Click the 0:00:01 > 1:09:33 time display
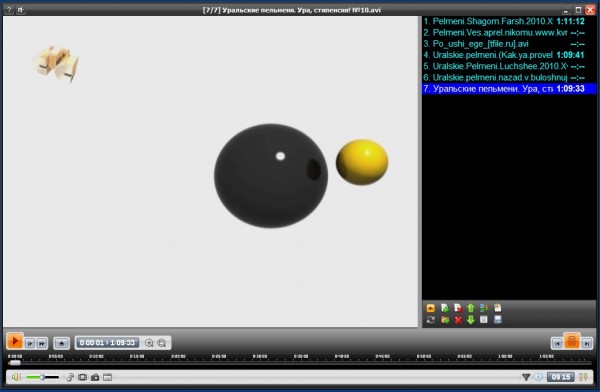 click(107, 343)
